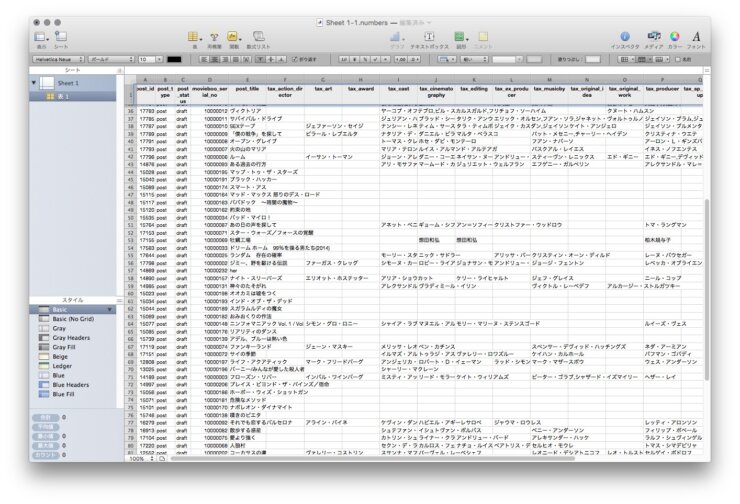The height and width of the screenshot is (504, 740).
Task: Open the font style (ボールド) dropdown
Action: pyautogui.click(x=111, y=59)
